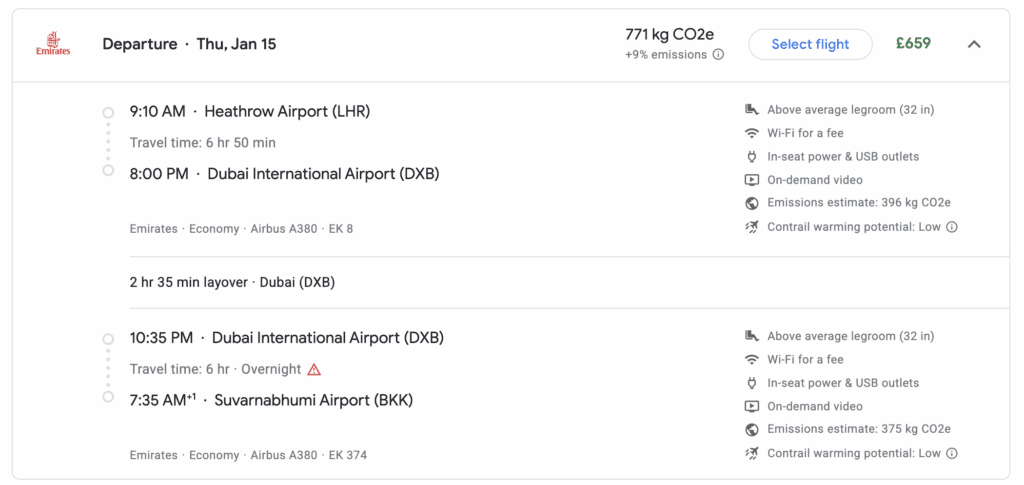1024x485 pixels.
Task: Click the legroom seat icon for second flight
Action: pos(752,336)
